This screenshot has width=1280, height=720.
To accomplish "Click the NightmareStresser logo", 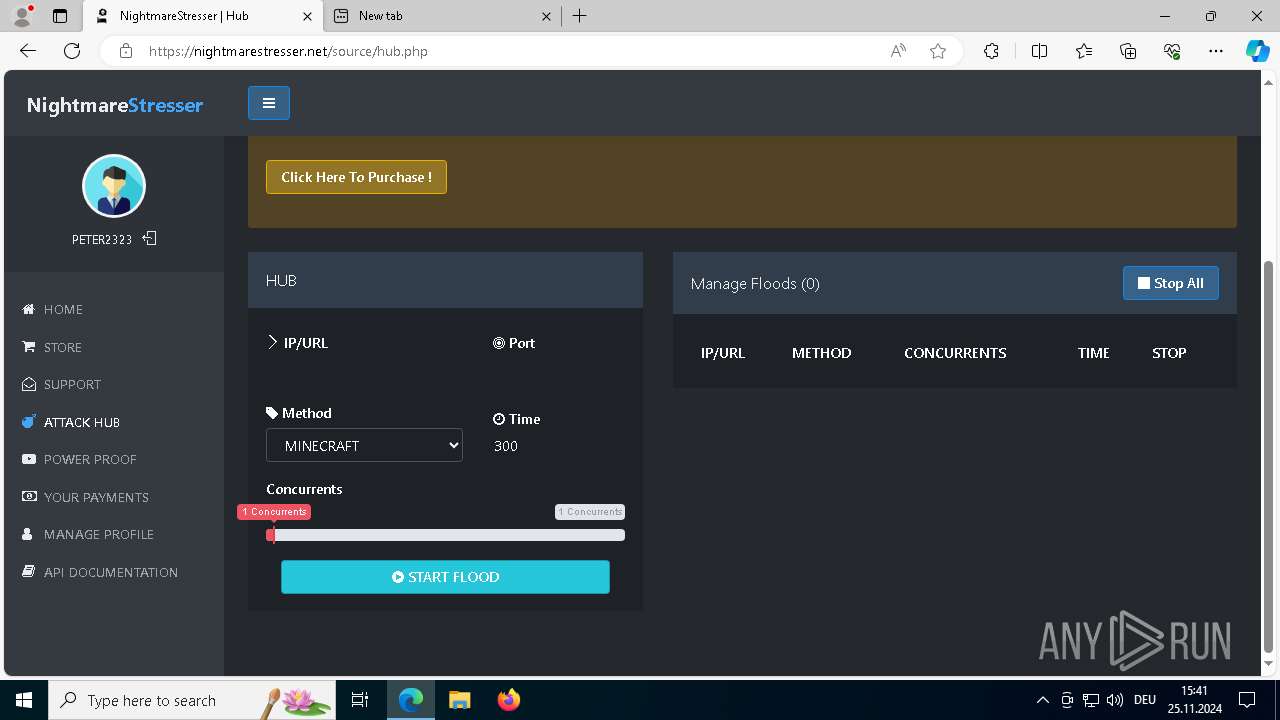I will click(115, 105).
